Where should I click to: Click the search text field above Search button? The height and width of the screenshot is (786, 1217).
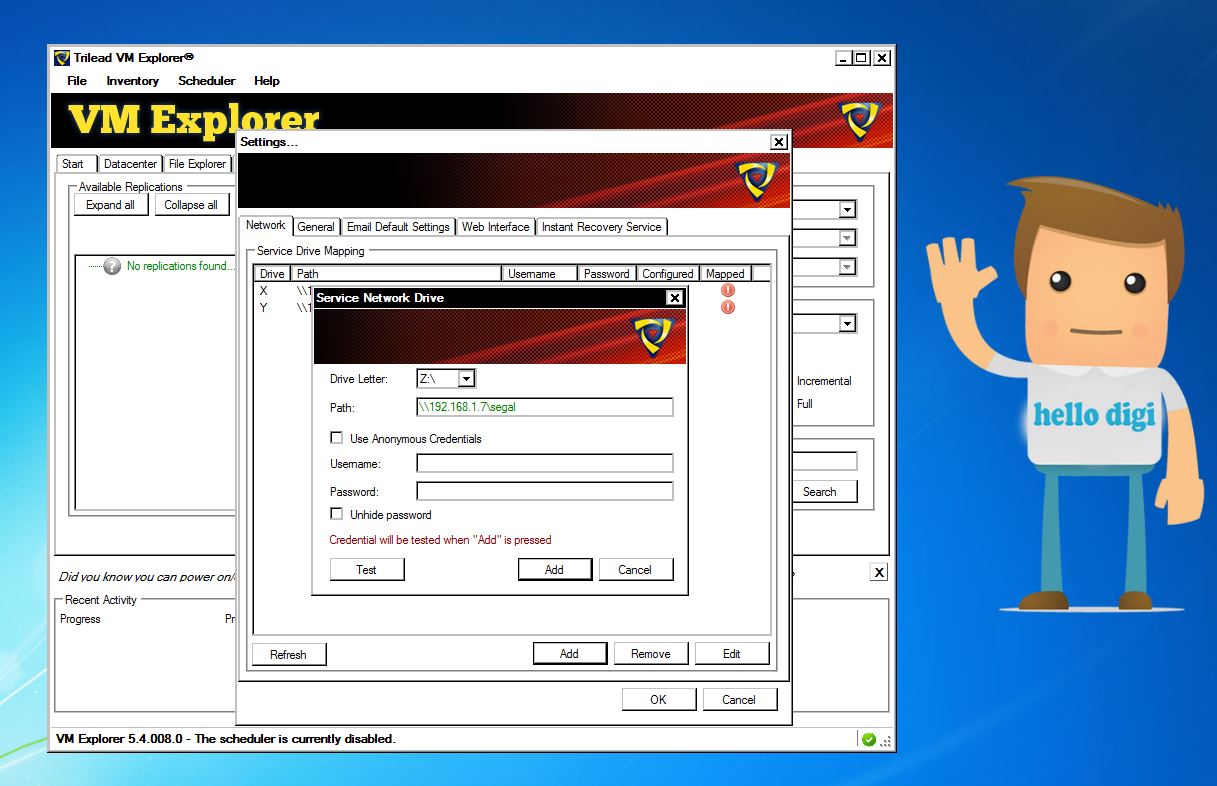[825, 461]
